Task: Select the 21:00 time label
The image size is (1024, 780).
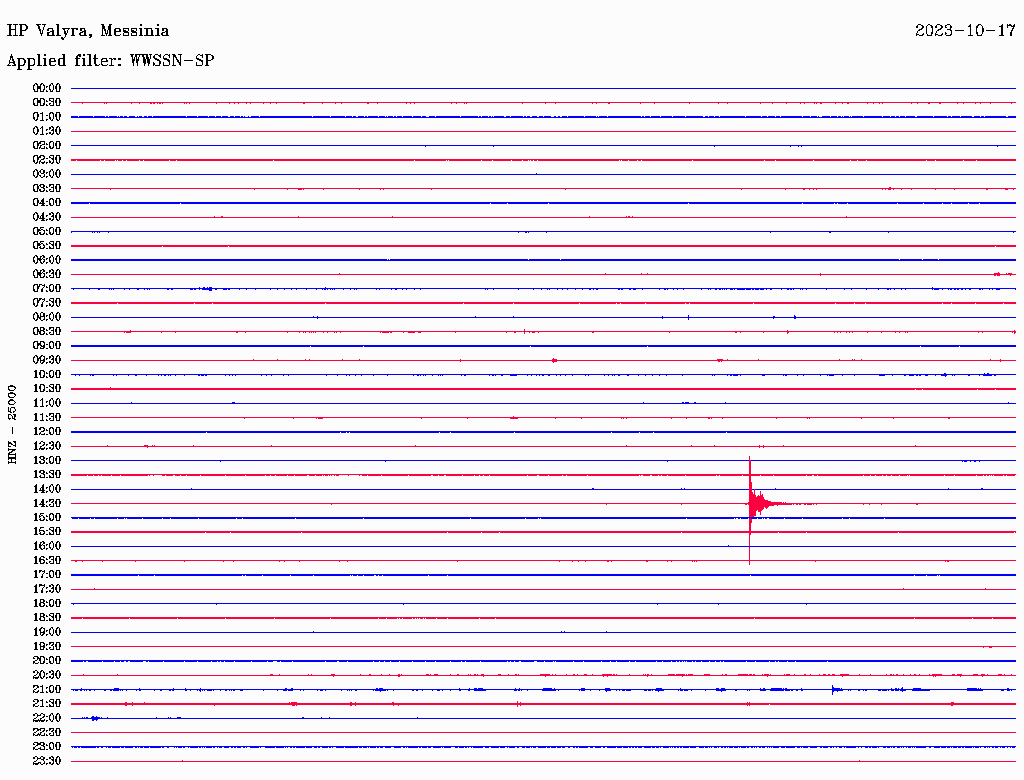Action: [47, 690]
